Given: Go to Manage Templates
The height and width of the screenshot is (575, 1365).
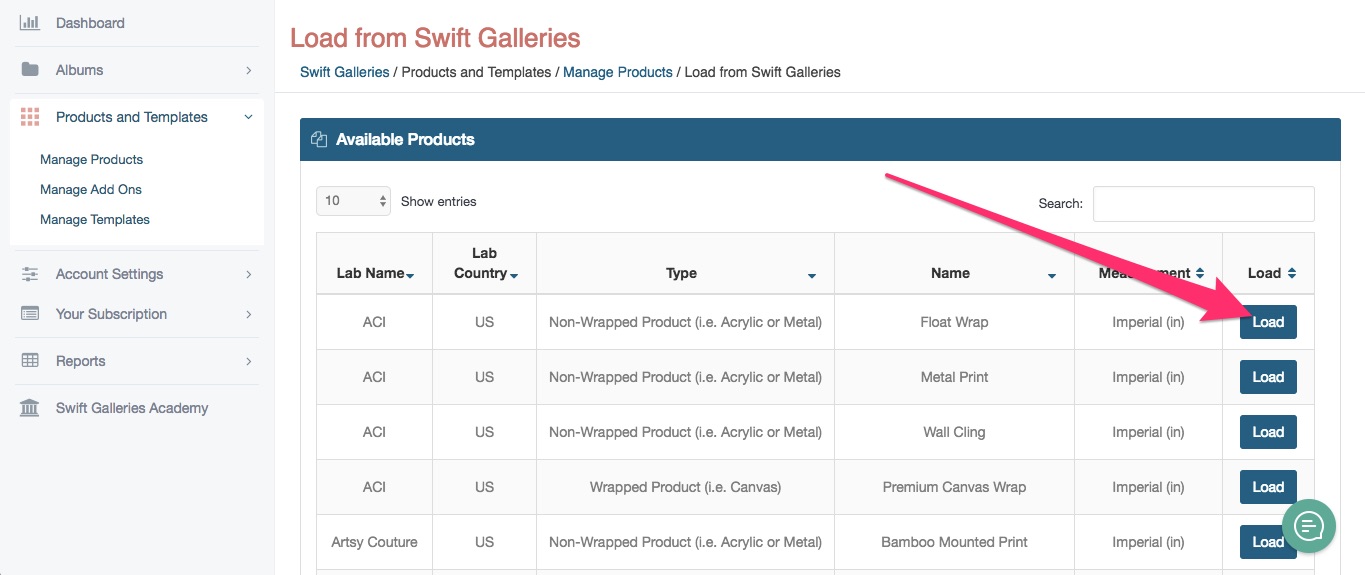Looking at the screenshot, I should pyautogui.click(x=95, y=219).
